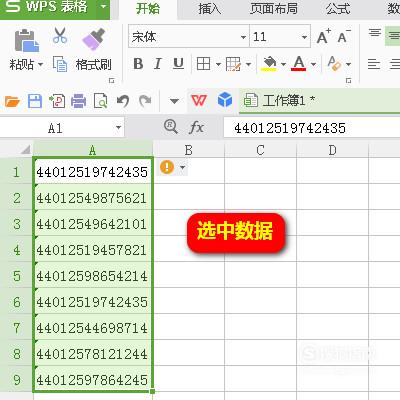Apply cell borders icon
Image resolution: width=400 pixels, height=400 pixels.
[203, 64]
